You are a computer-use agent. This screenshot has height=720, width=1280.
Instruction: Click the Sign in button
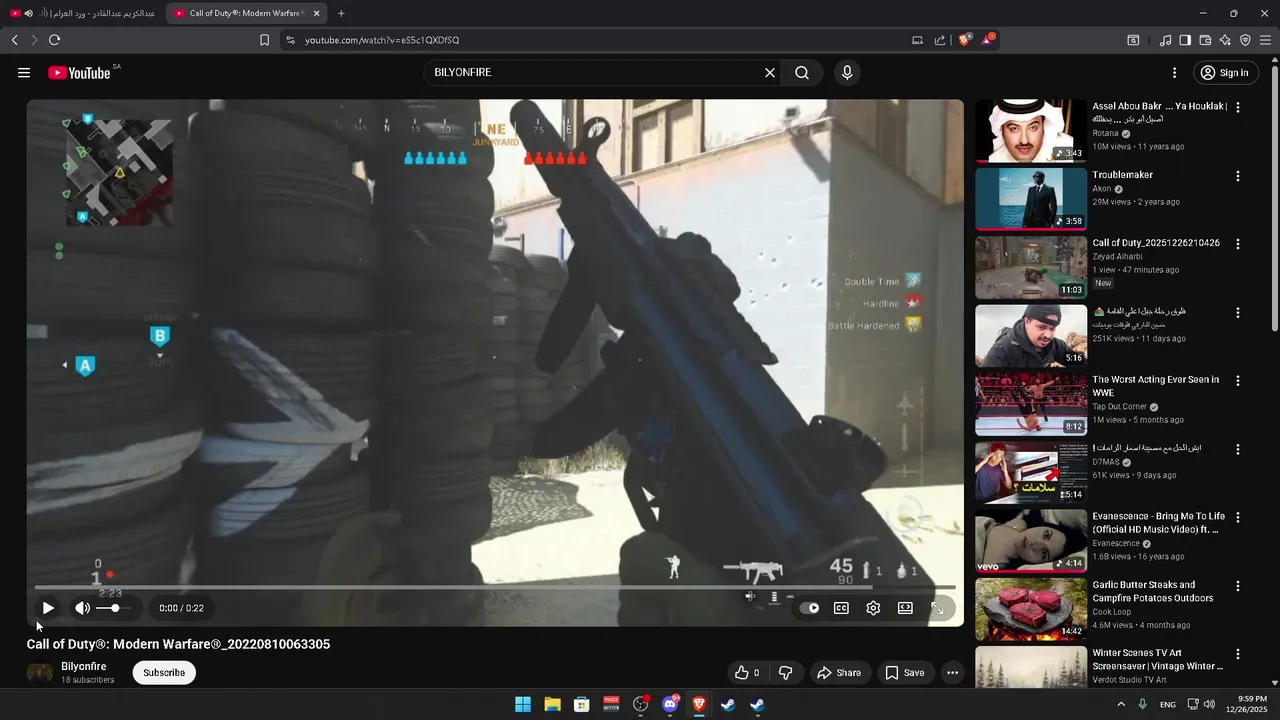[x=1224, y=73]
